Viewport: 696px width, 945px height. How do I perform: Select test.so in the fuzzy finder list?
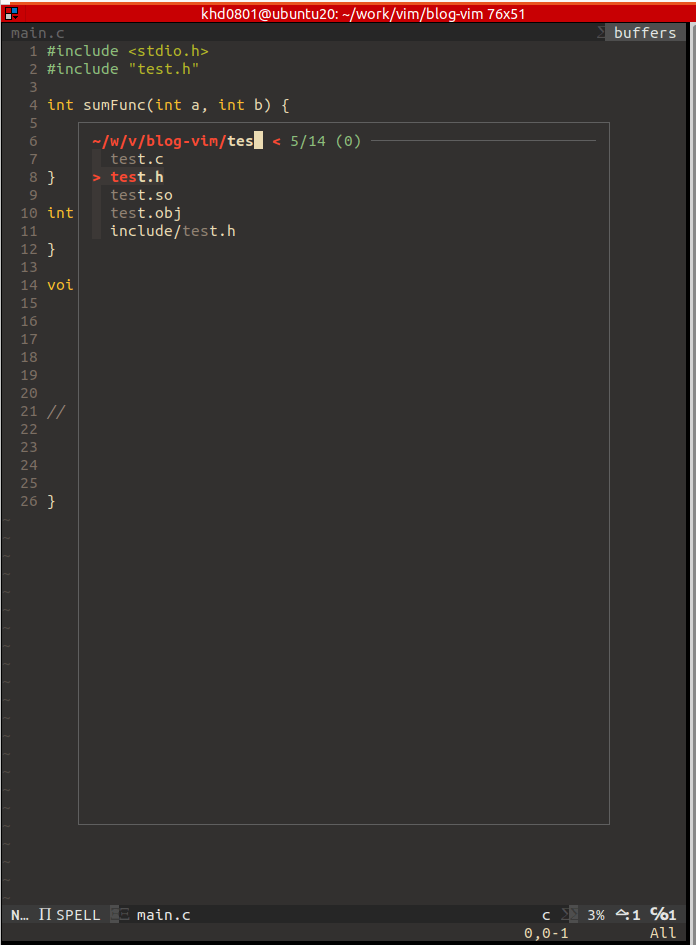tap(142, 194)
